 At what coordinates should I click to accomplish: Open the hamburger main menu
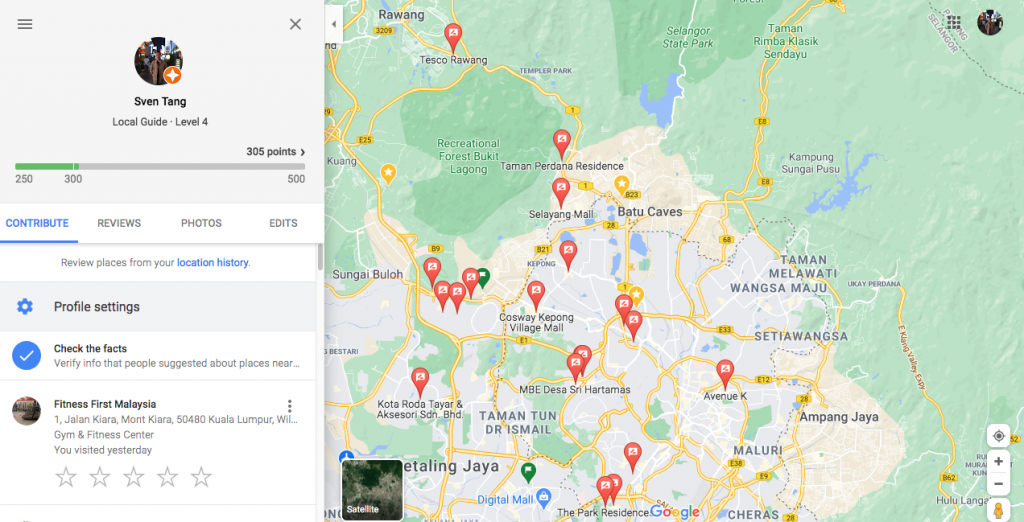(x=25, y=24)
